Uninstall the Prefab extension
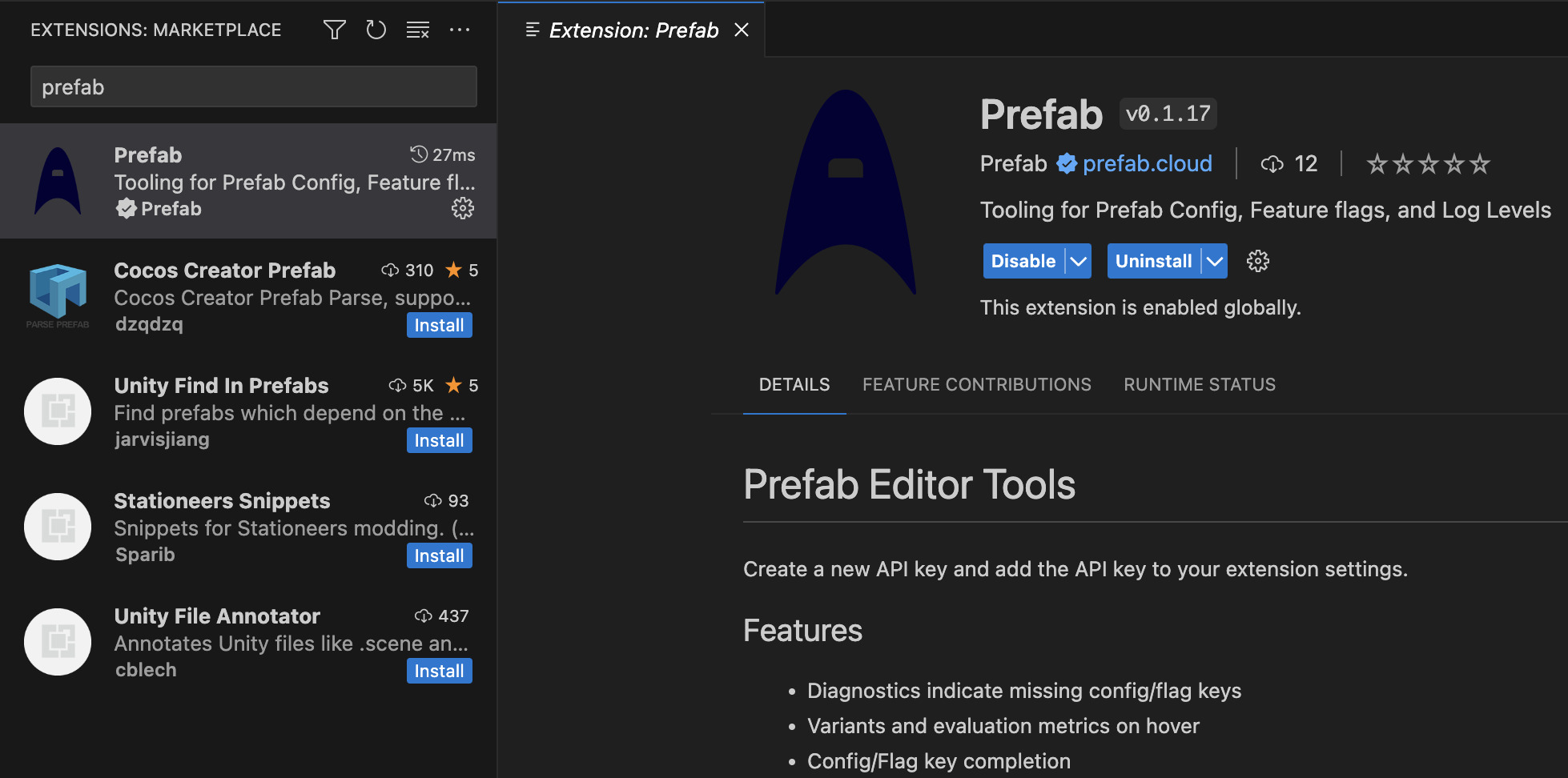Screen dimensions: 1568x778 pos(1153,261)
